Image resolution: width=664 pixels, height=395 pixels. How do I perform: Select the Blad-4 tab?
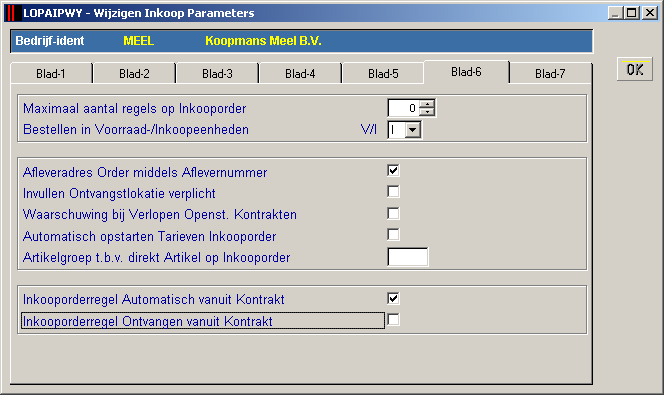pos(300,74)
